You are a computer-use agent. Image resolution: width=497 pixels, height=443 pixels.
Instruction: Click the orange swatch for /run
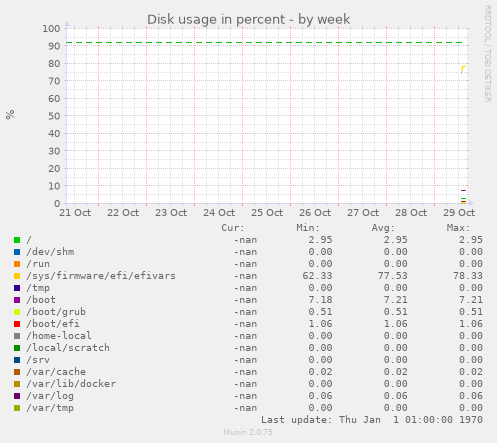pos(17,264)
